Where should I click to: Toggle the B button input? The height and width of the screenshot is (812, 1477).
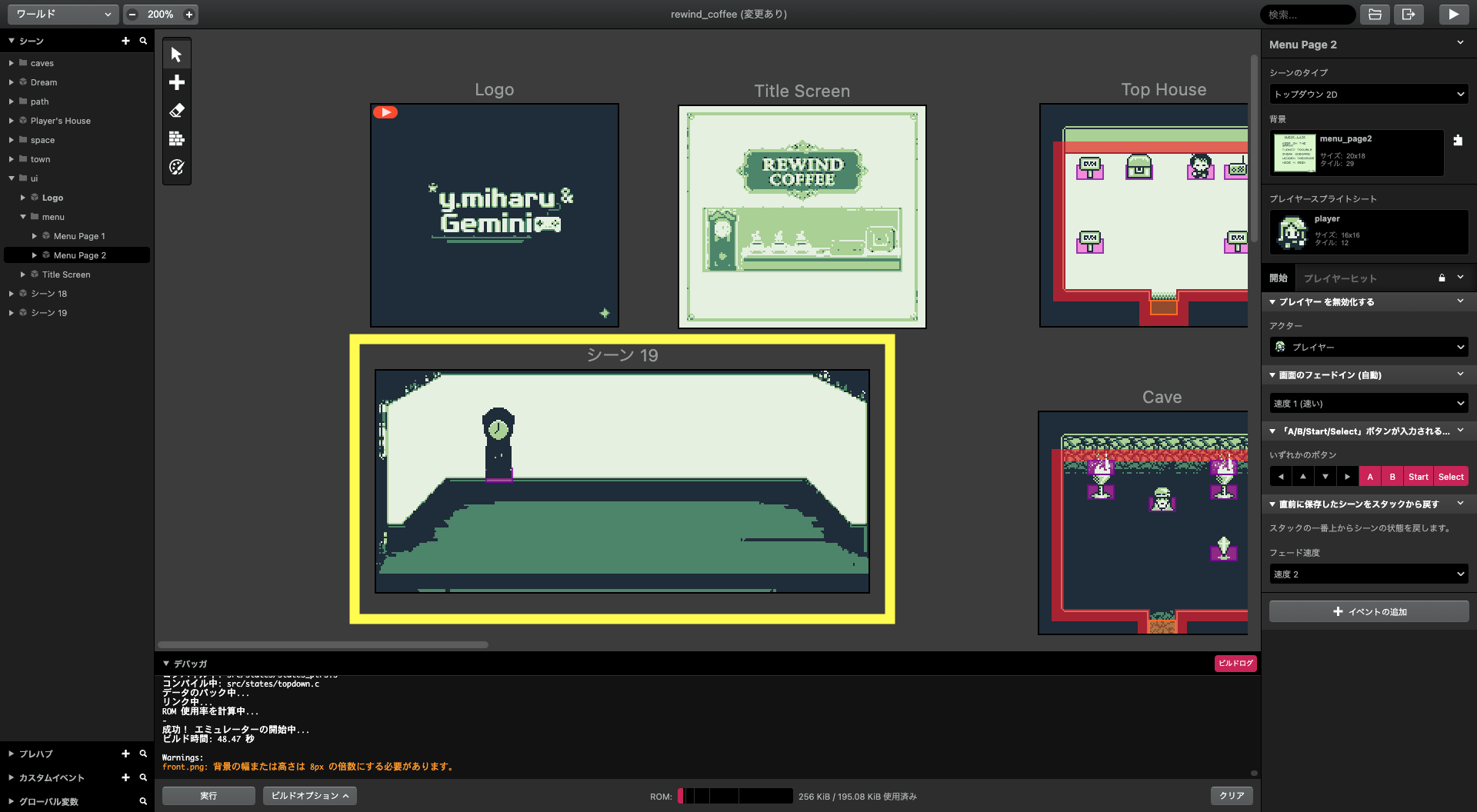1392,477
